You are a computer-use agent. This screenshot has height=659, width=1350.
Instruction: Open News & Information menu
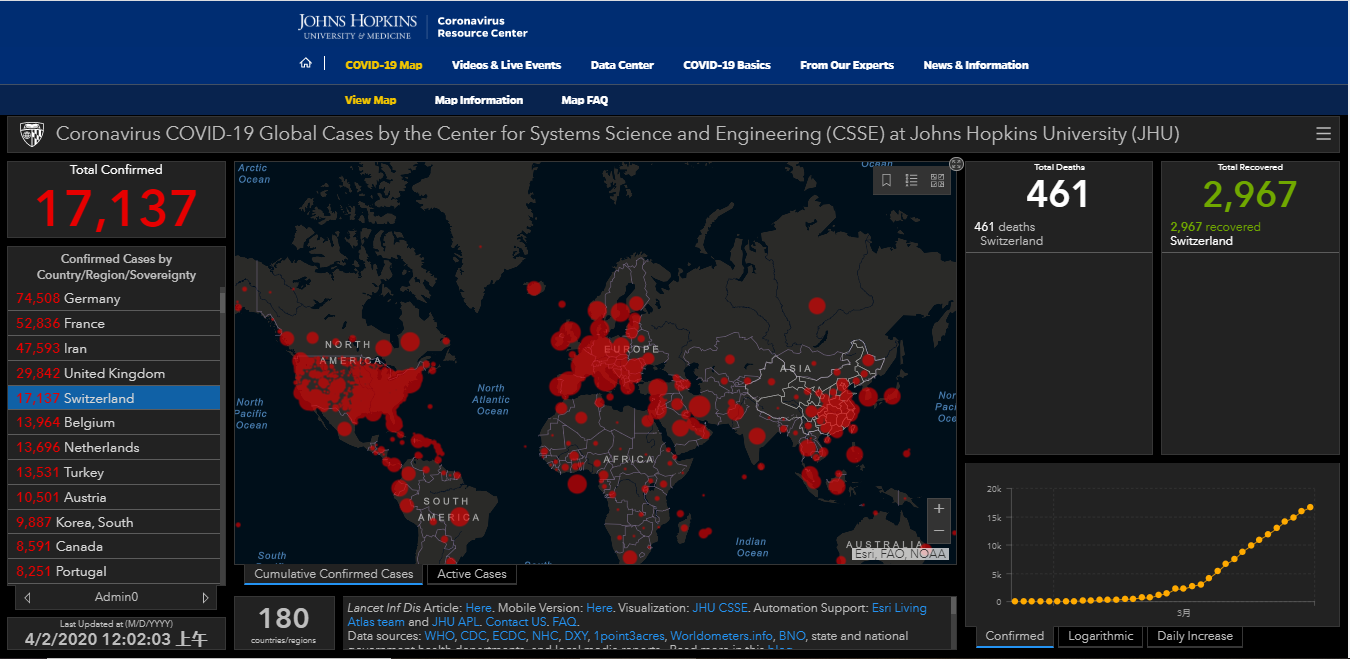(x=976, y=65)
